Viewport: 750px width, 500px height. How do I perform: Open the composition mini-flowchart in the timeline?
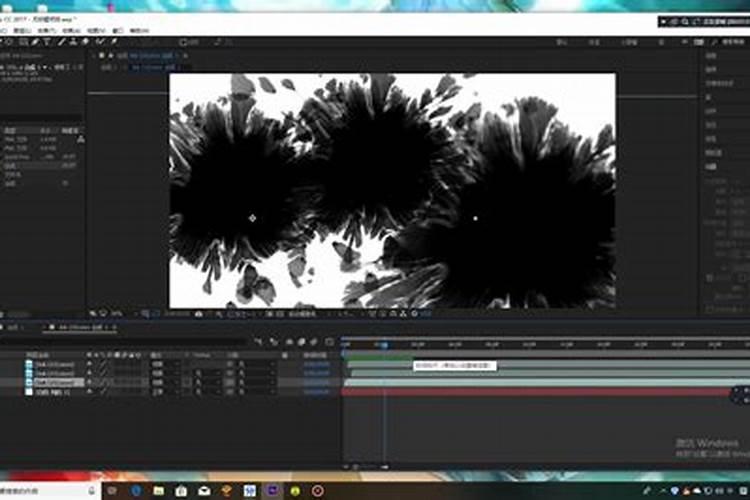coord(259,342)
